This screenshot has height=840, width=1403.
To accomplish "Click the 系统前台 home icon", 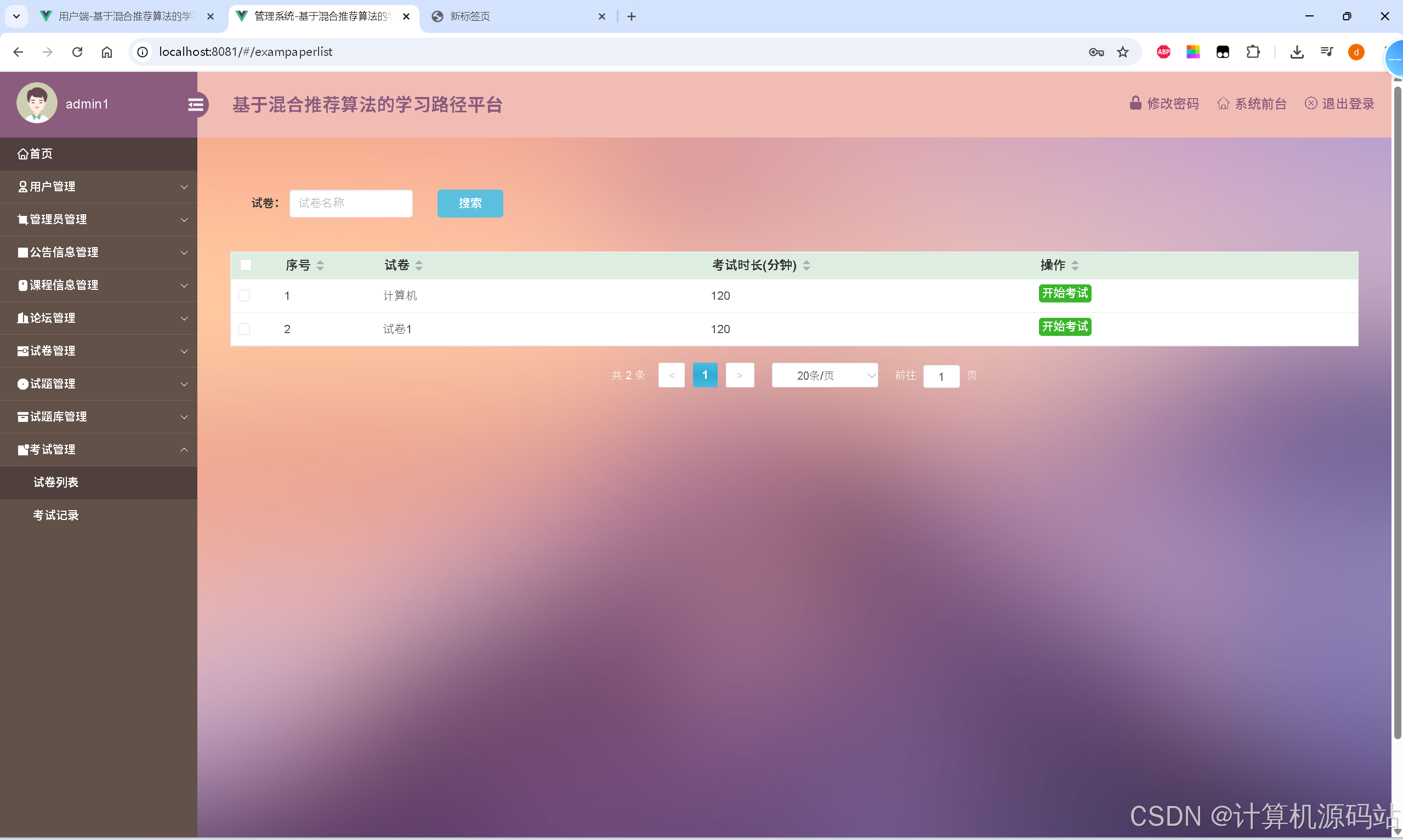I will coord(1224,103).
